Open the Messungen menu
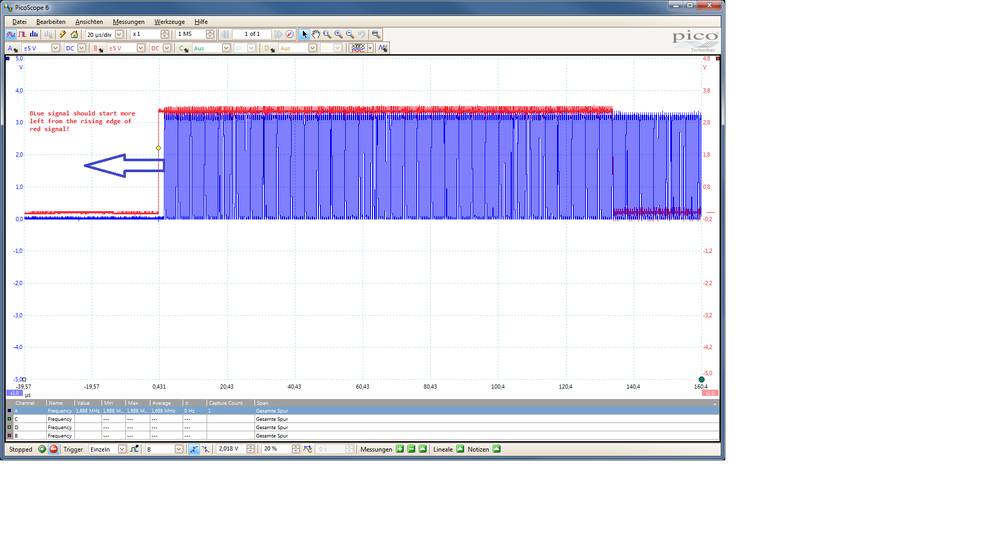Image resolution: width=999 pixels, height=541 pixels. pyautogui.click(x=128, y=22)
